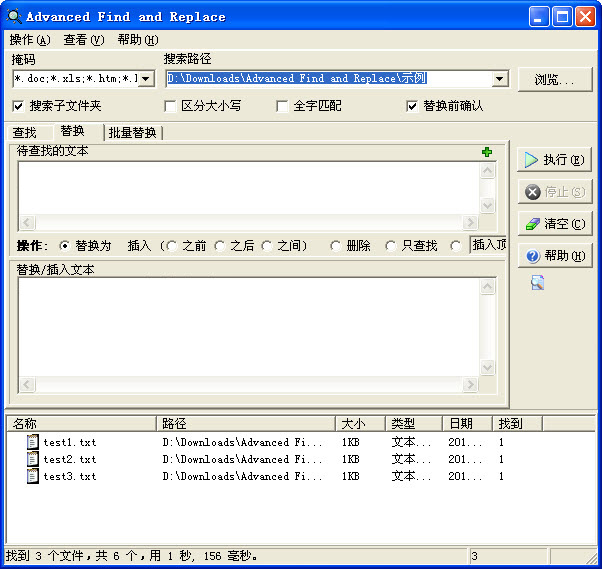
Task: Click the 帮助 button with question mark
Action: click(x=554, y=256)
